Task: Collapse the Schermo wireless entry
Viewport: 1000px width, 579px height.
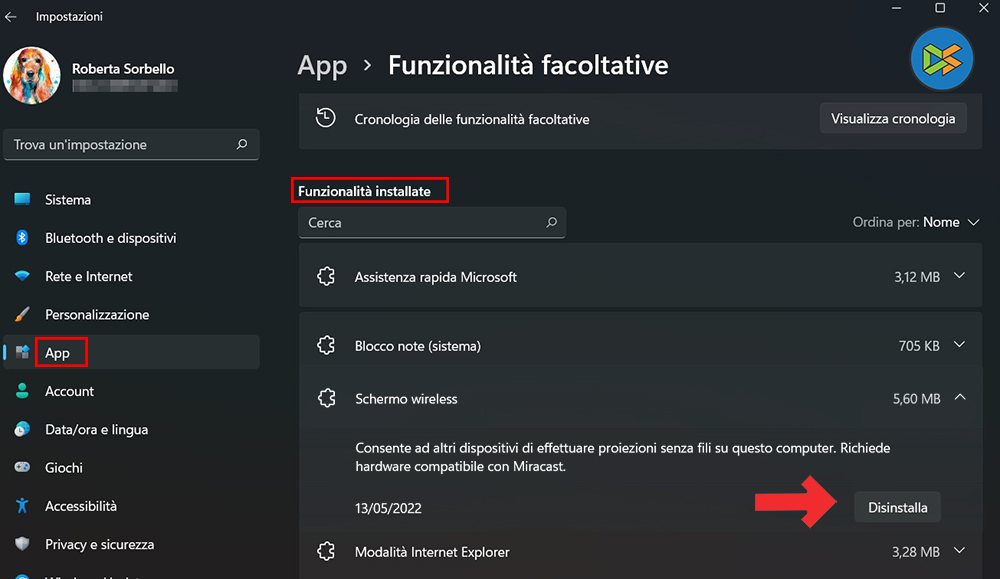Action: 960,398
